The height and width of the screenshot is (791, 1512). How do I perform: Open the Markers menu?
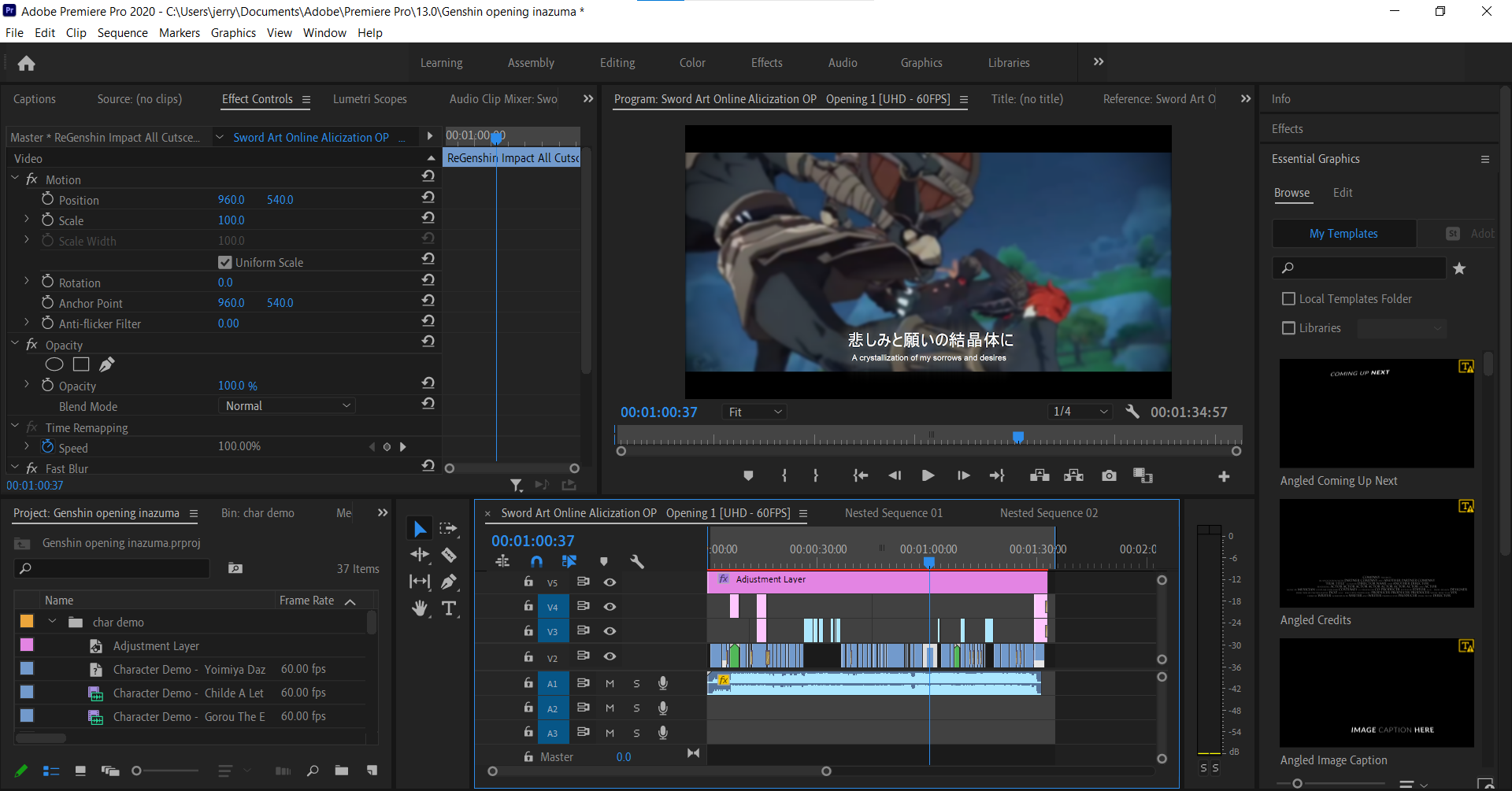pyautogui.click(x=180, y=33)
